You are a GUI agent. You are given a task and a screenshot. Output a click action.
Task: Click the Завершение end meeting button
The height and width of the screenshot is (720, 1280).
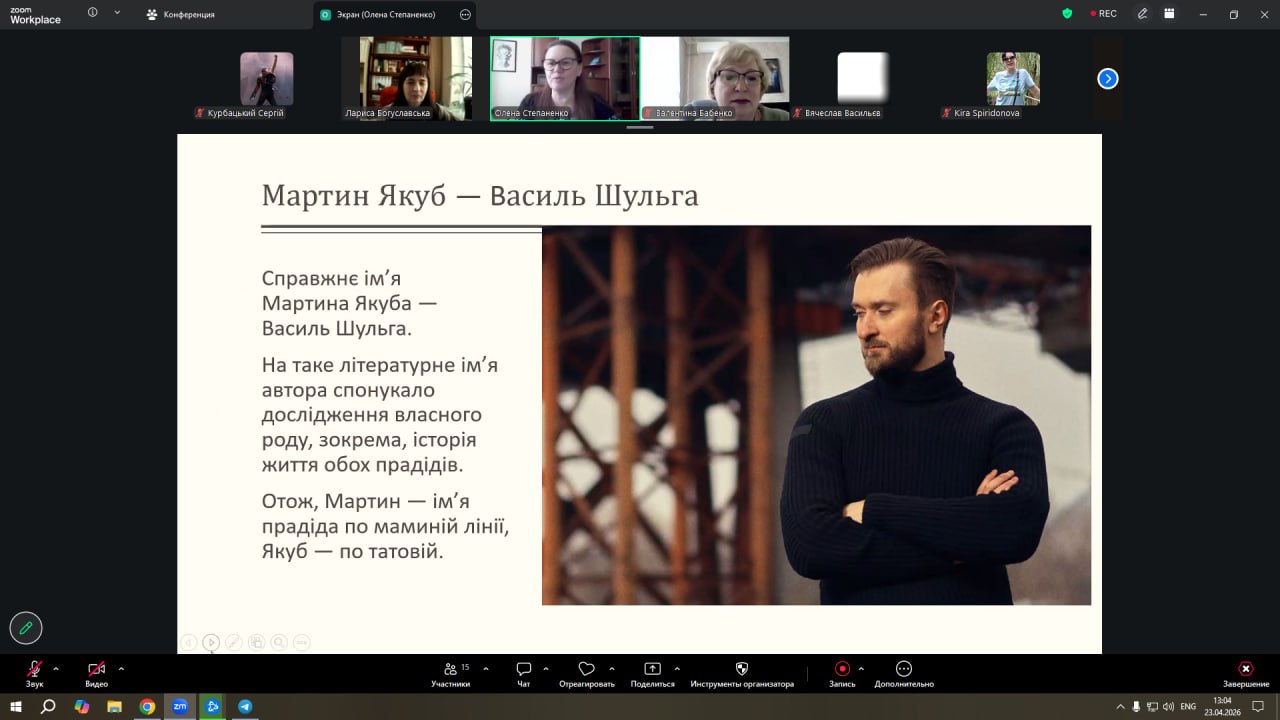tap(1245, 670)
